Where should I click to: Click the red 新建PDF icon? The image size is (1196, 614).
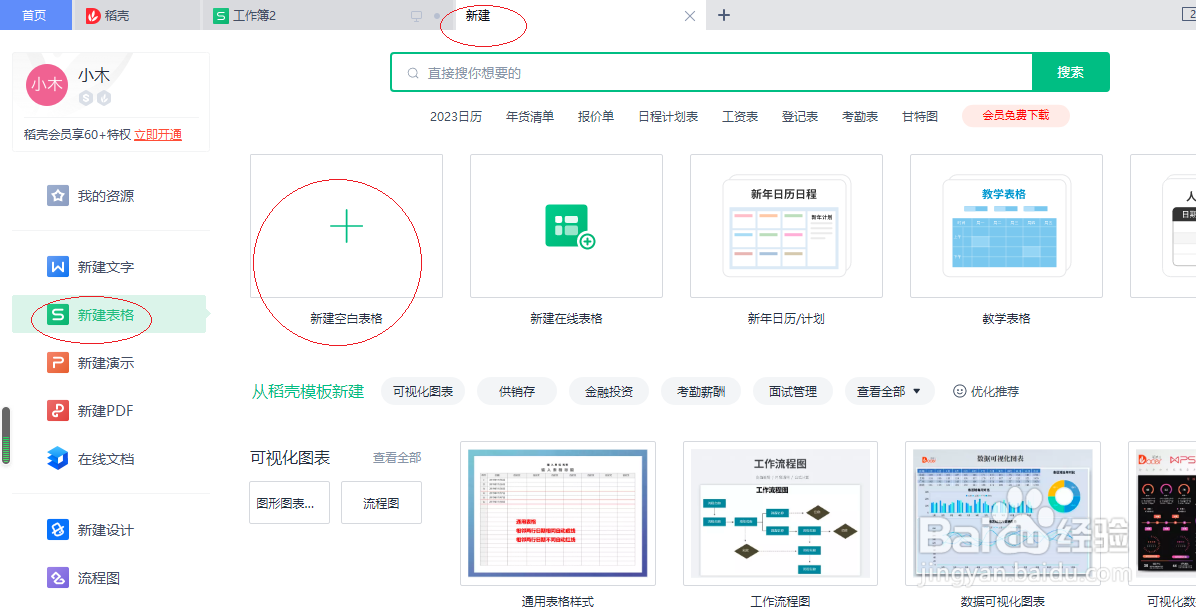(58, 410)
